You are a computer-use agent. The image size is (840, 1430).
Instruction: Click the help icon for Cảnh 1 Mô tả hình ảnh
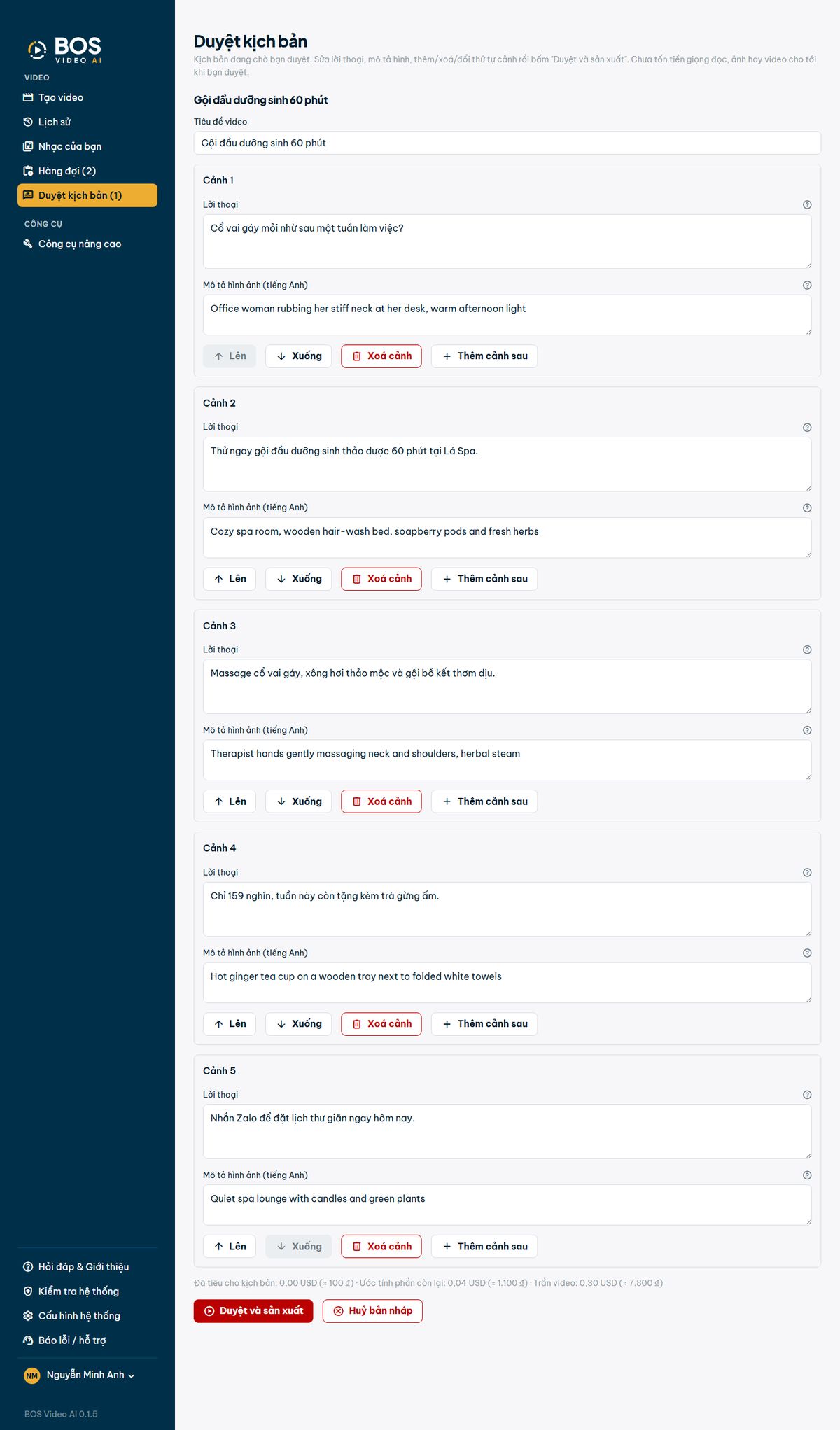pyautogui.click(x=807, y=285)
